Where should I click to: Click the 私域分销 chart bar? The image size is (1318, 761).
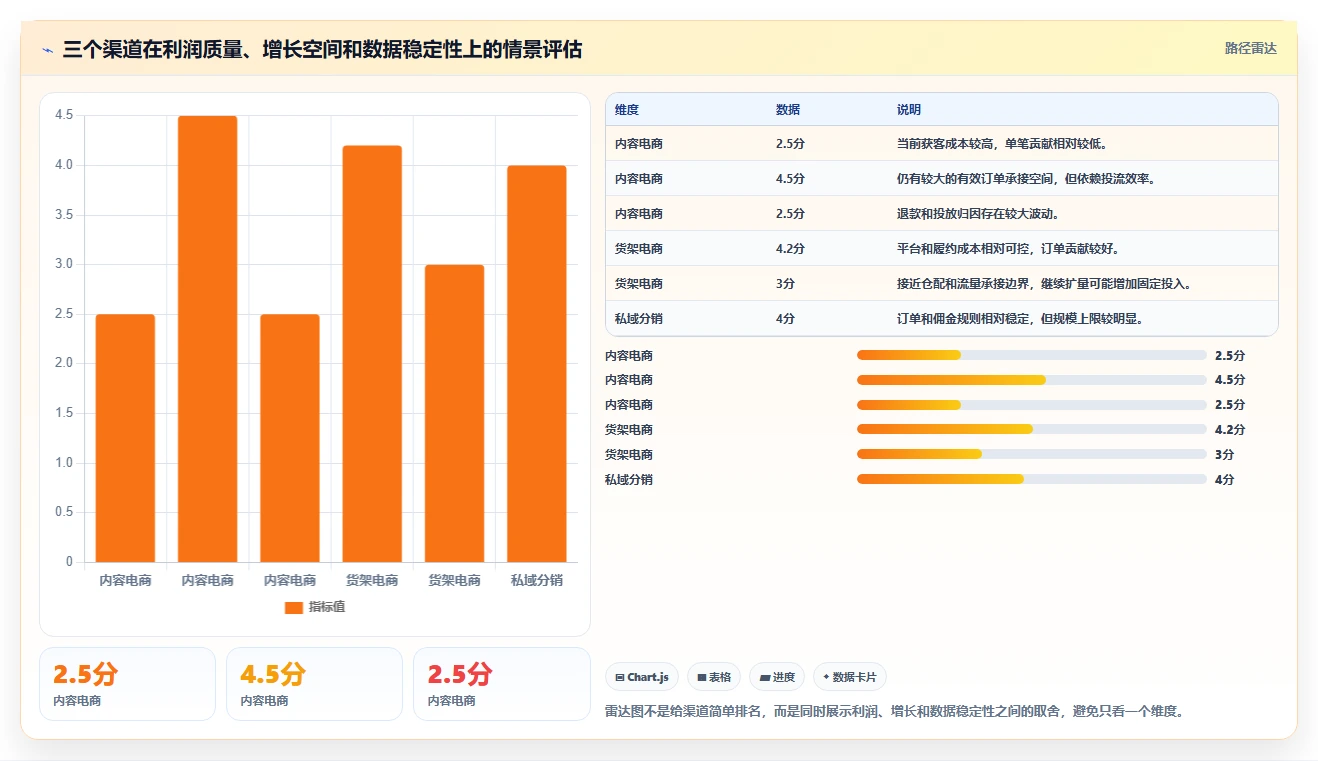537,364
